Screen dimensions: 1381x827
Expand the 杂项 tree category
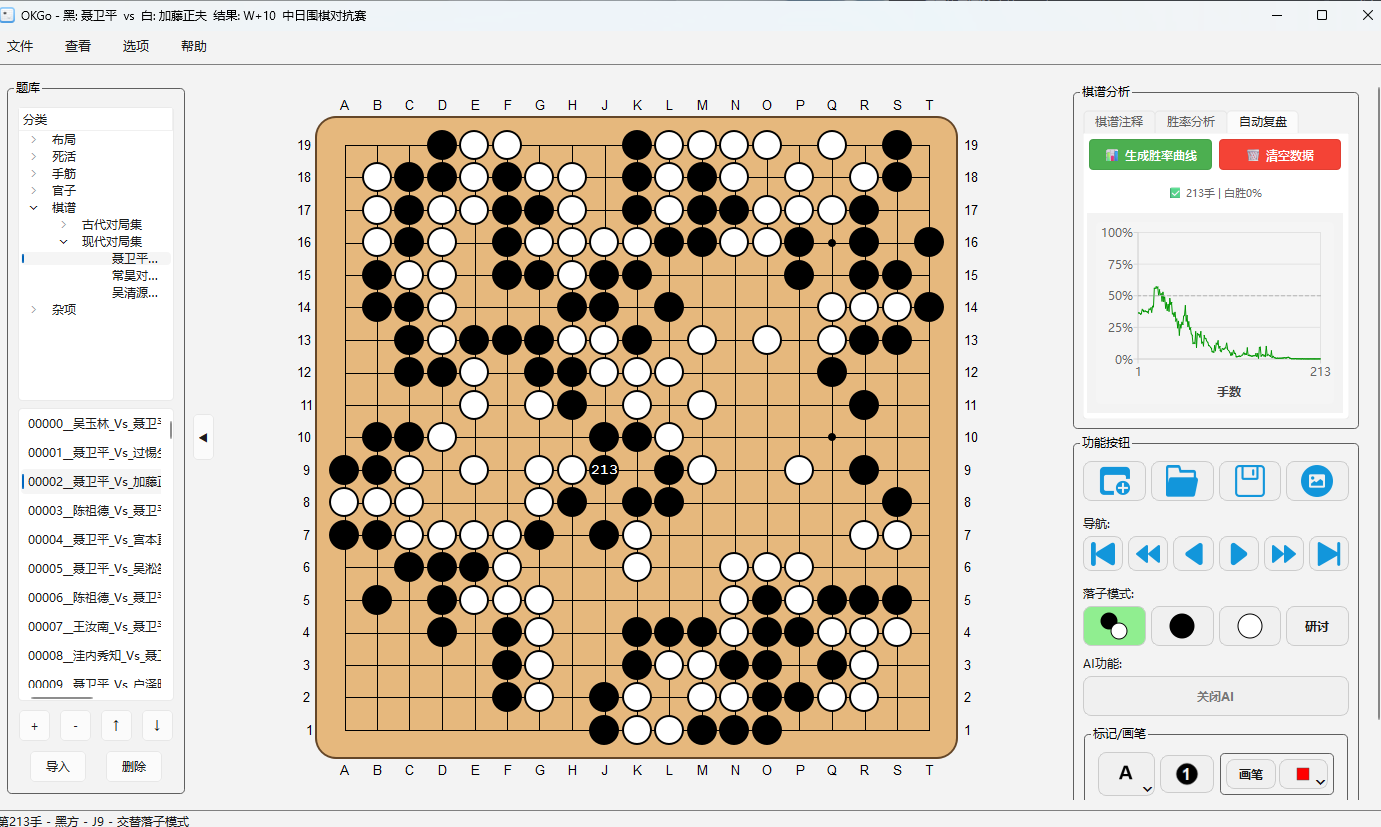pyautogui.click(x=33, y=310)
